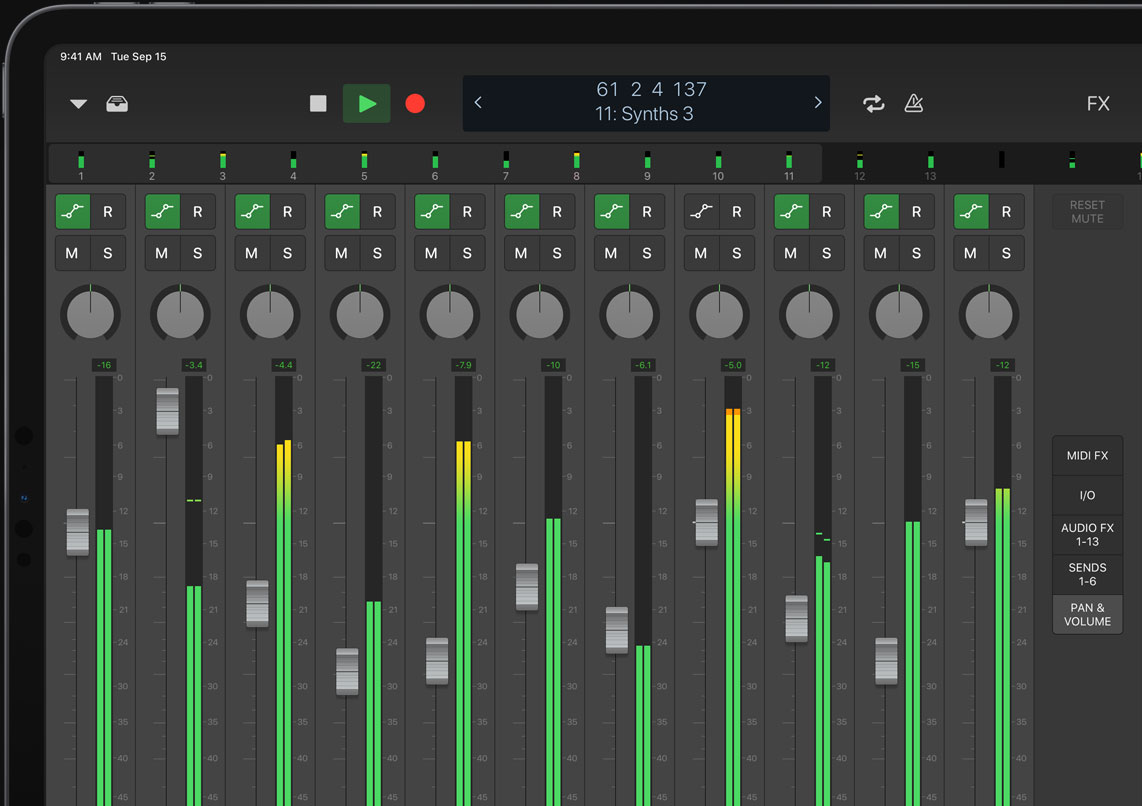Click the -5.0 volume readout

click(733, 365)
